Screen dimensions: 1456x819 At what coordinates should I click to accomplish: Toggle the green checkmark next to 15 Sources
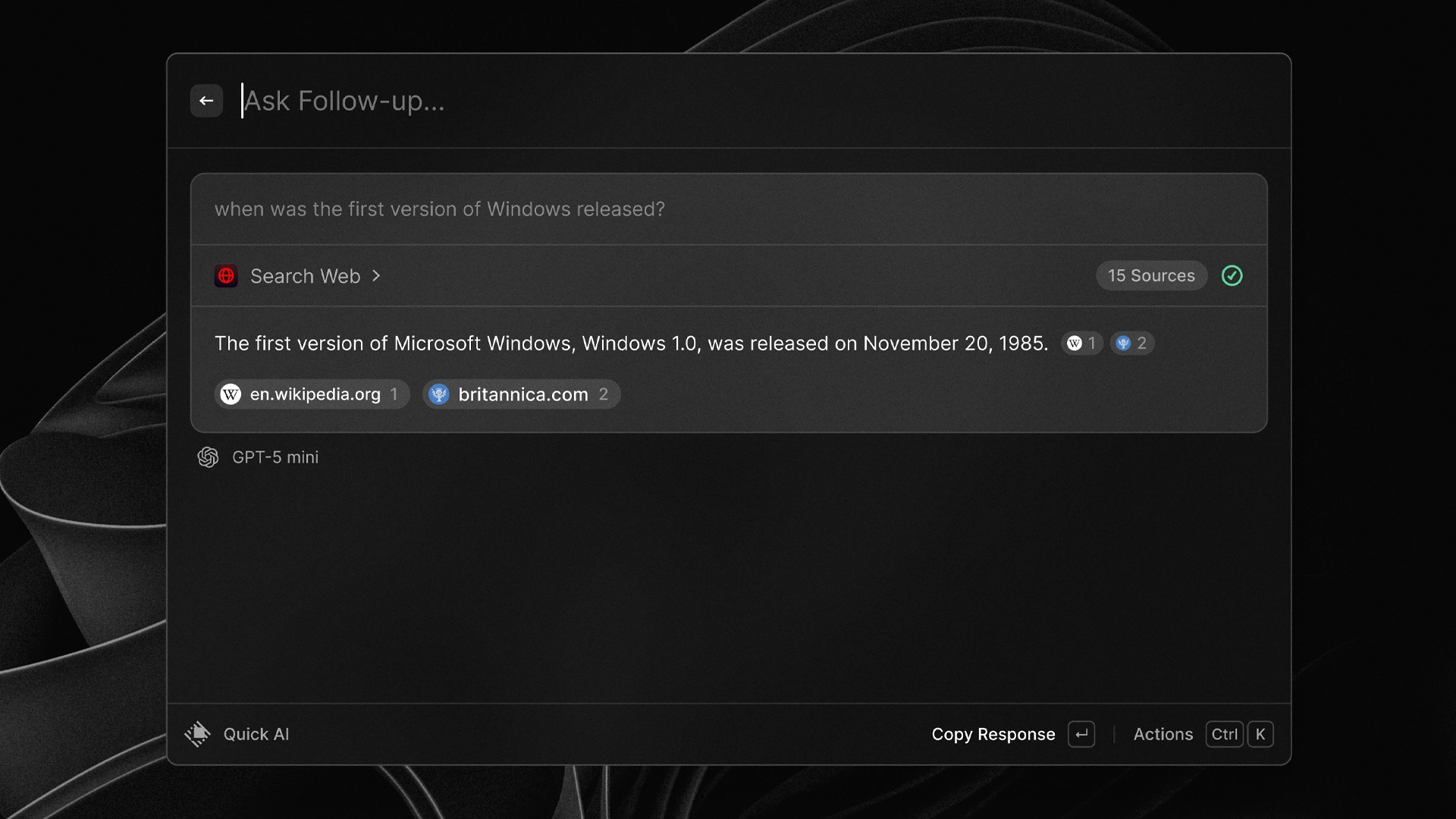(1232, 276)
